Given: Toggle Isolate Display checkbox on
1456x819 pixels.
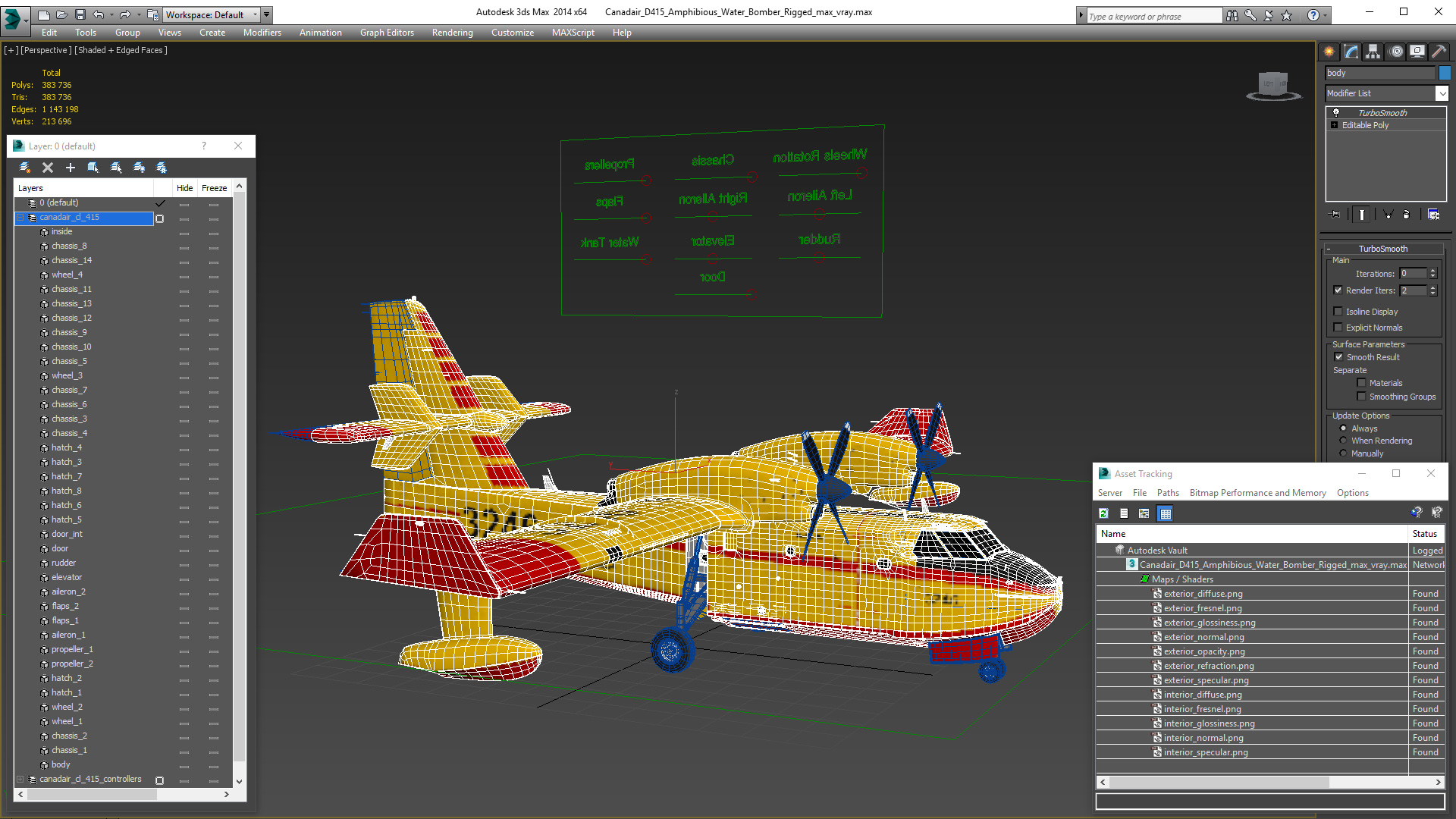Looking at the screenshot, I should (x=1339, y=311).
